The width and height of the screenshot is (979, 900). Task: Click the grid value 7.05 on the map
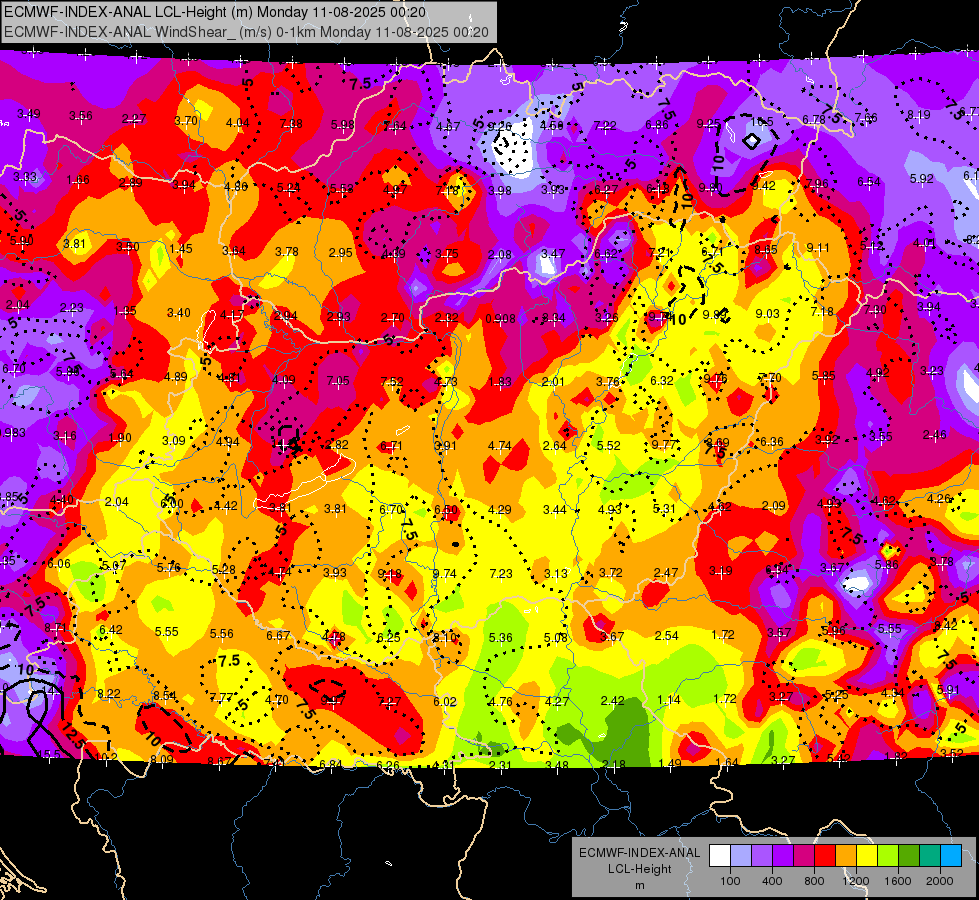338,380
